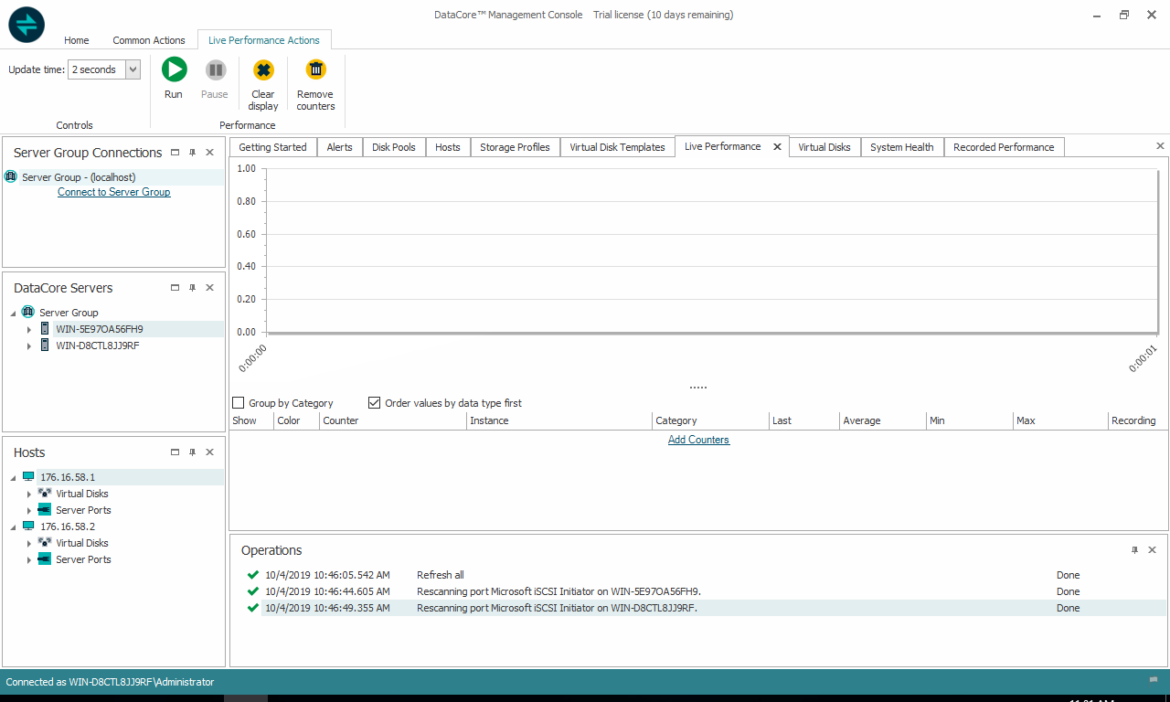Close the DataCore Servers panel
This screenshot has height=702, width=1170.
[x=210, y=287]
